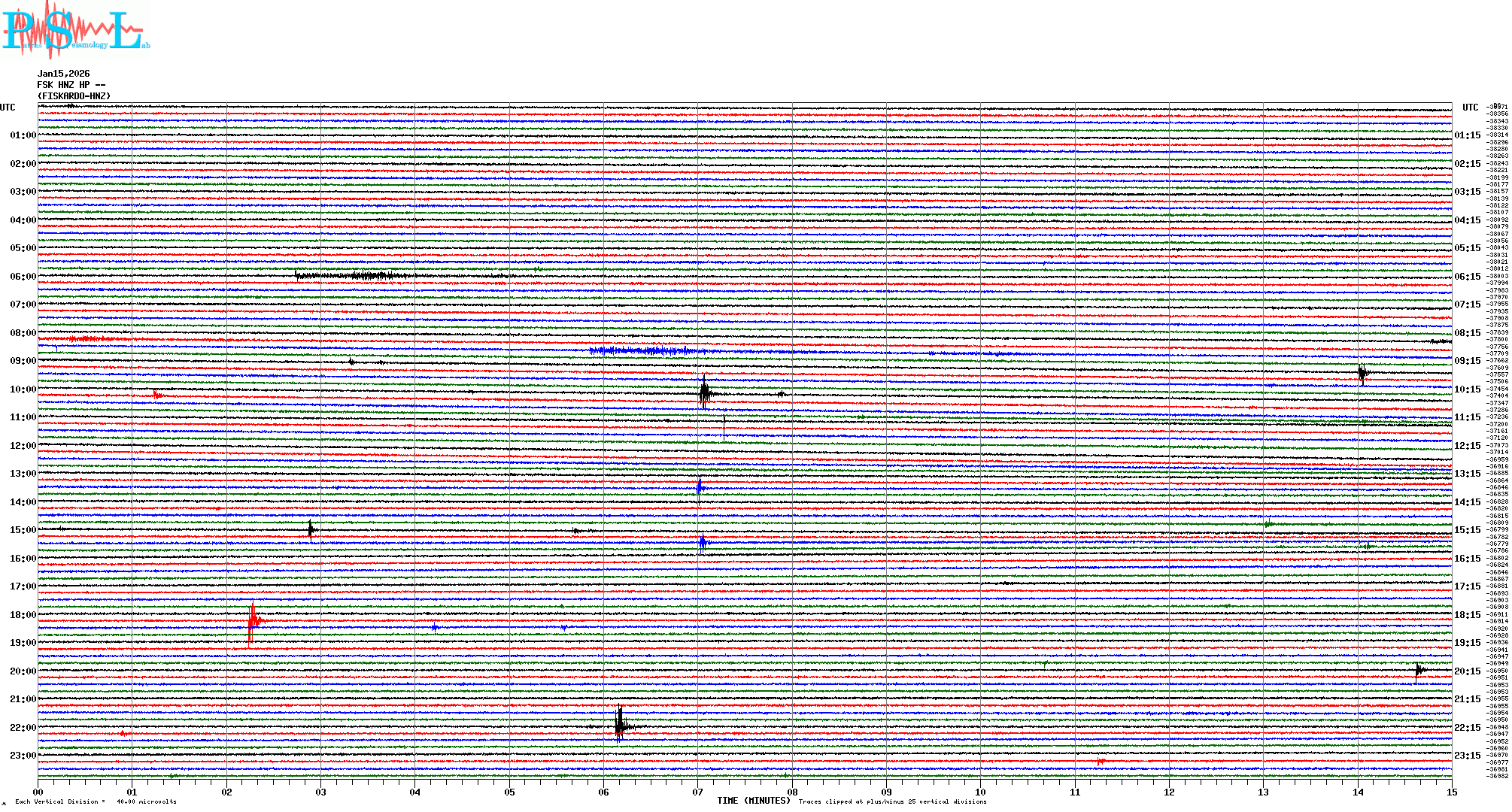The width and height of the screenshot is (1512, 812).
Task: Click the Jan15,2026 date label
Action: pos(63,74)
